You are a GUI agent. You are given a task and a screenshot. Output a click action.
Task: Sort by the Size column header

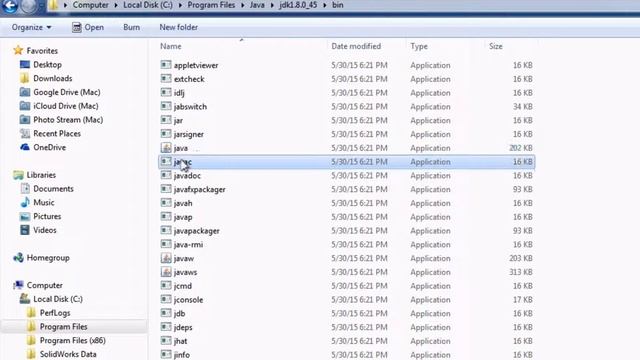point(496,47)
